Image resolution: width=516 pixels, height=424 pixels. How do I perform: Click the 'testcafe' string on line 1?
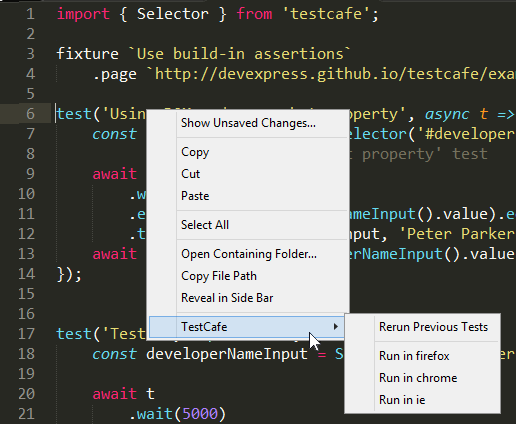coord(326,14)
